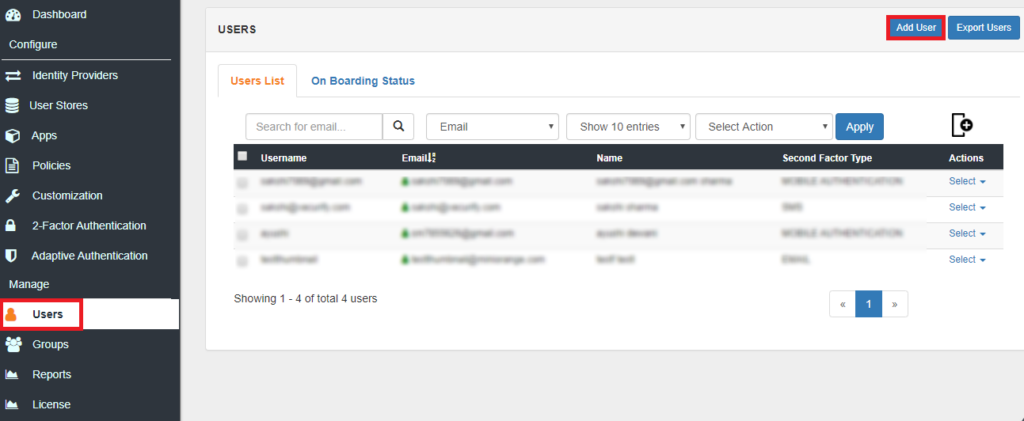Click the User Stores database icon
This screenshot has height=421, width=1024.
[x=13, y=105]
